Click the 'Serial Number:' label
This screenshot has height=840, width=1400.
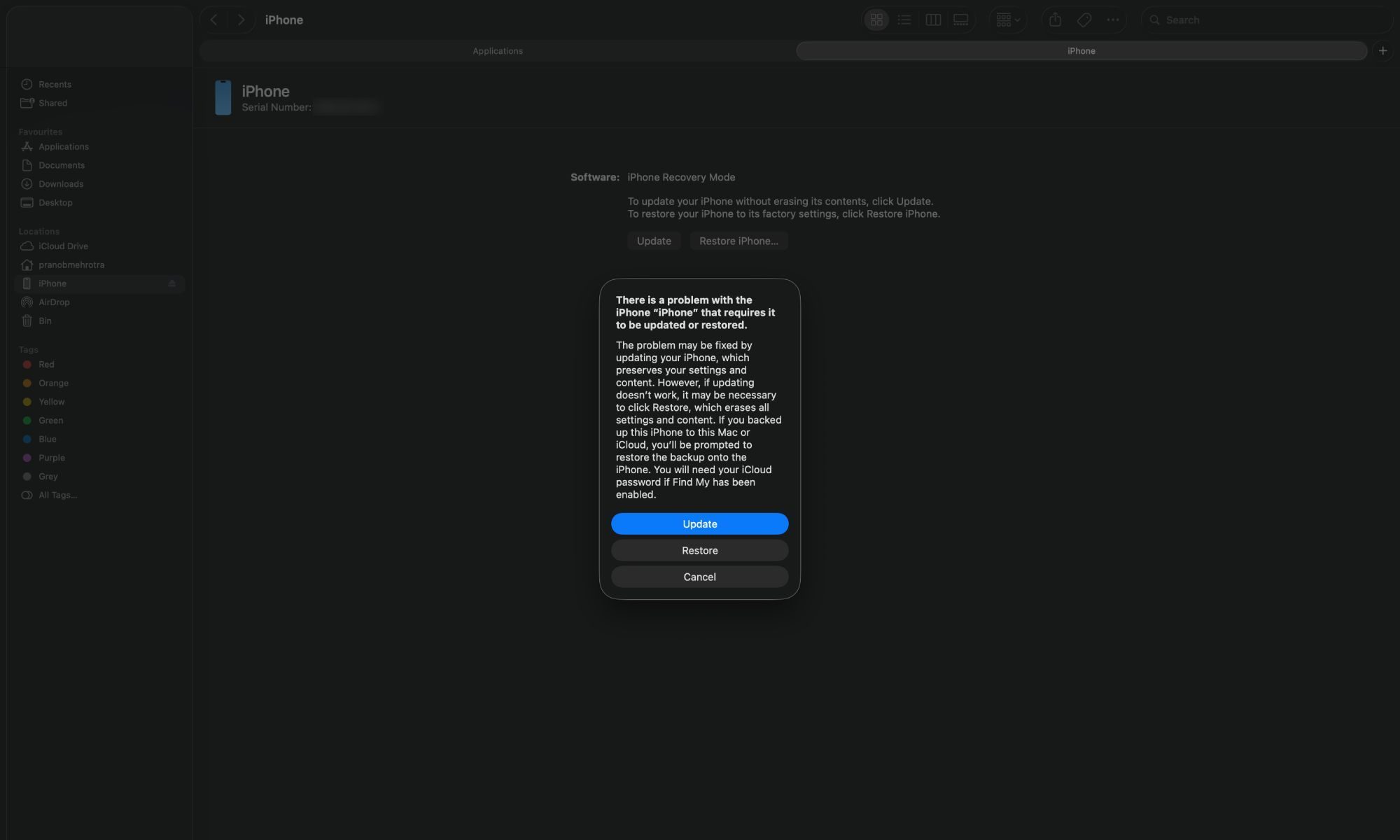(276, 107)
